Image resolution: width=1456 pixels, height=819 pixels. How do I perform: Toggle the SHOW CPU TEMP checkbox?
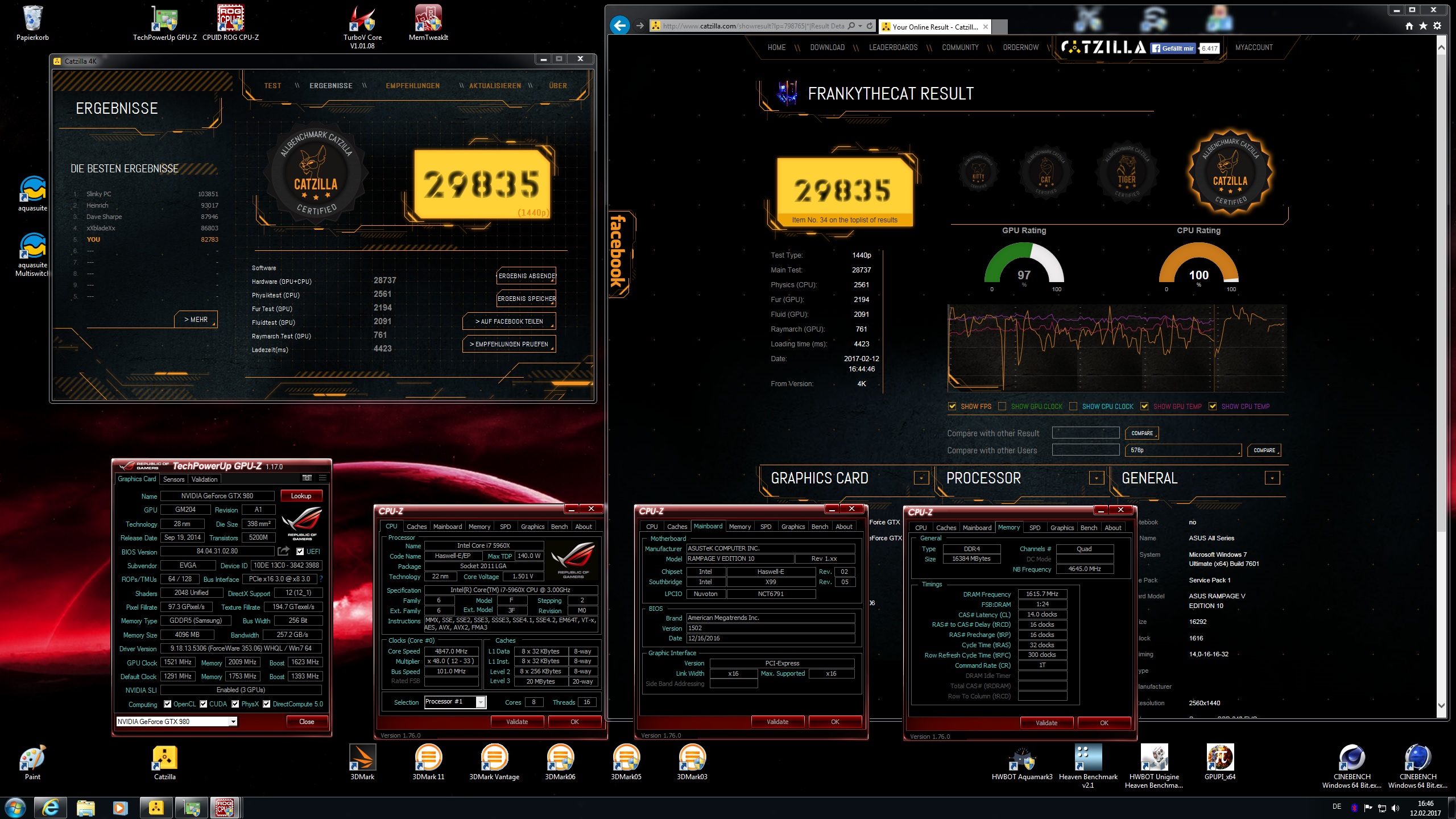point(1213,406)
